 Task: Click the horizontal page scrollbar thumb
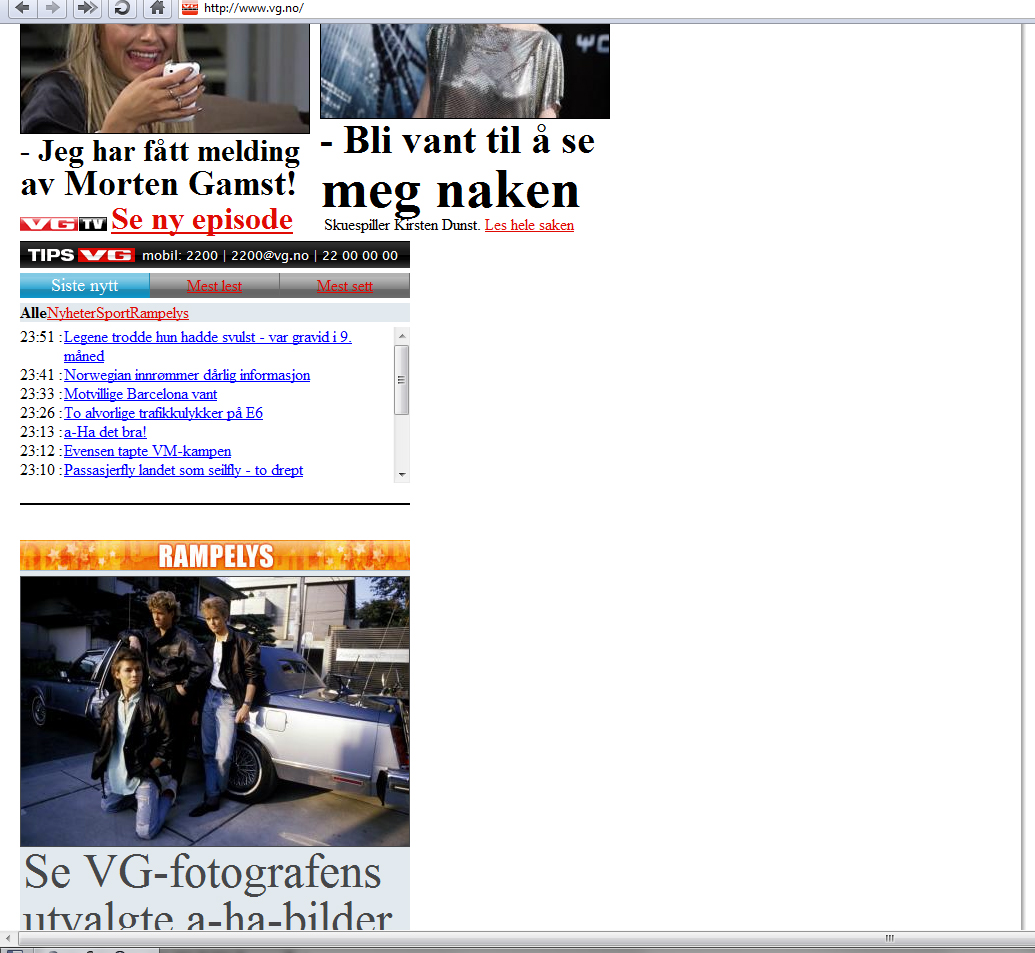pos(528,938)
